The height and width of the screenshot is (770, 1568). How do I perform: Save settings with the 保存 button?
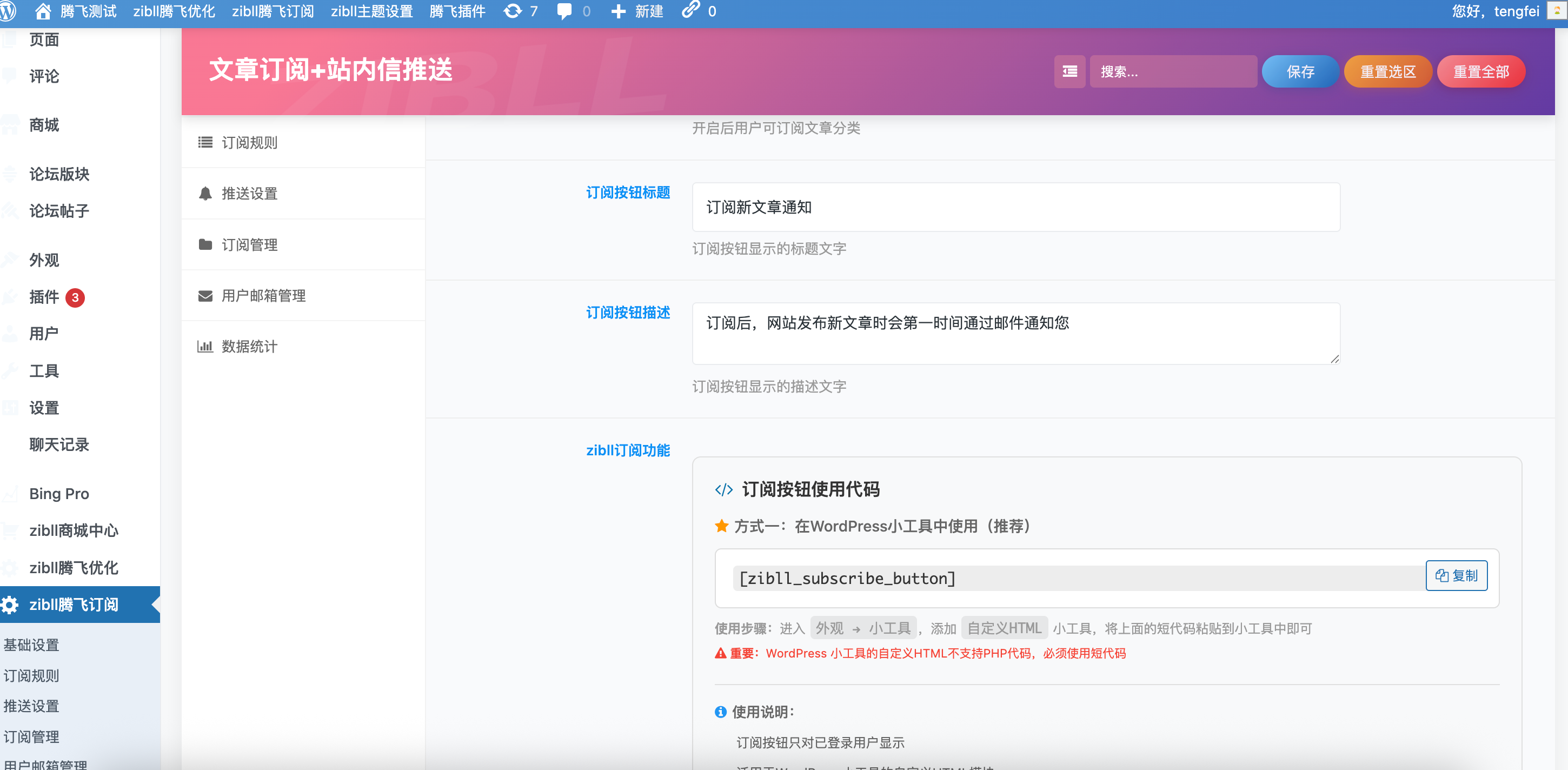(1300, 71)
